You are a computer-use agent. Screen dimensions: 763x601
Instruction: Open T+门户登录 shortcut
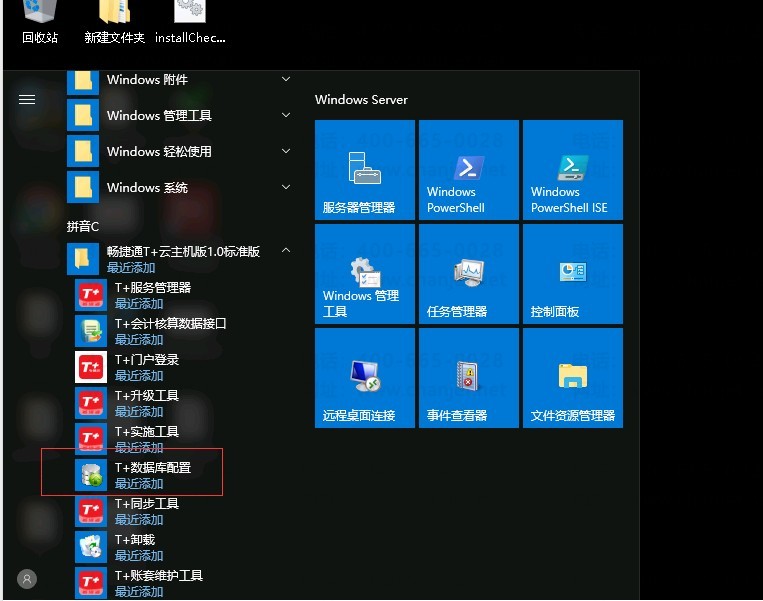[91, 367]
